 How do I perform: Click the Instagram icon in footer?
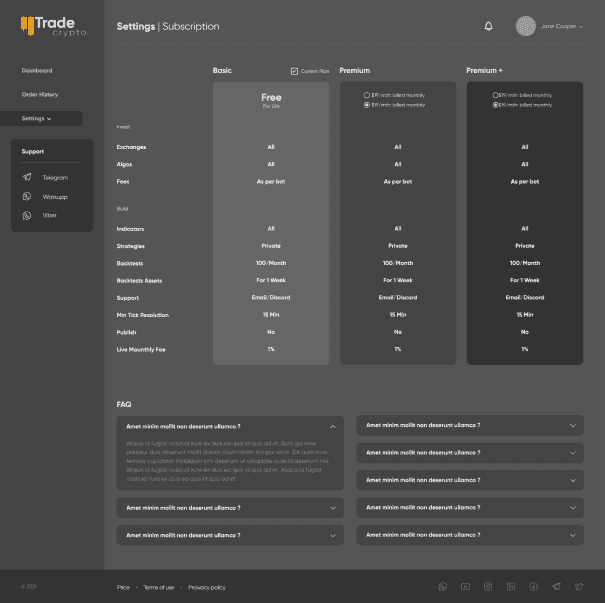488,587
